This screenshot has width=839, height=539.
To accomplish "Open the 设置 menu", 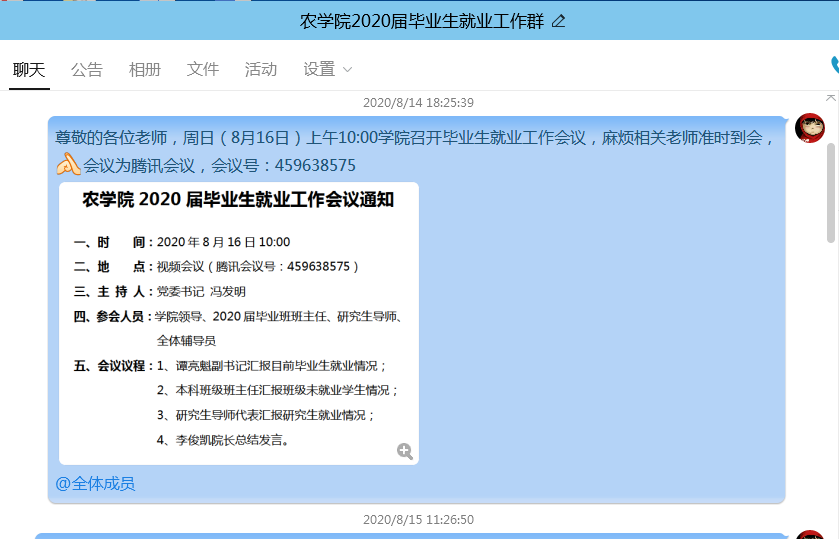I will click(319, 69).
